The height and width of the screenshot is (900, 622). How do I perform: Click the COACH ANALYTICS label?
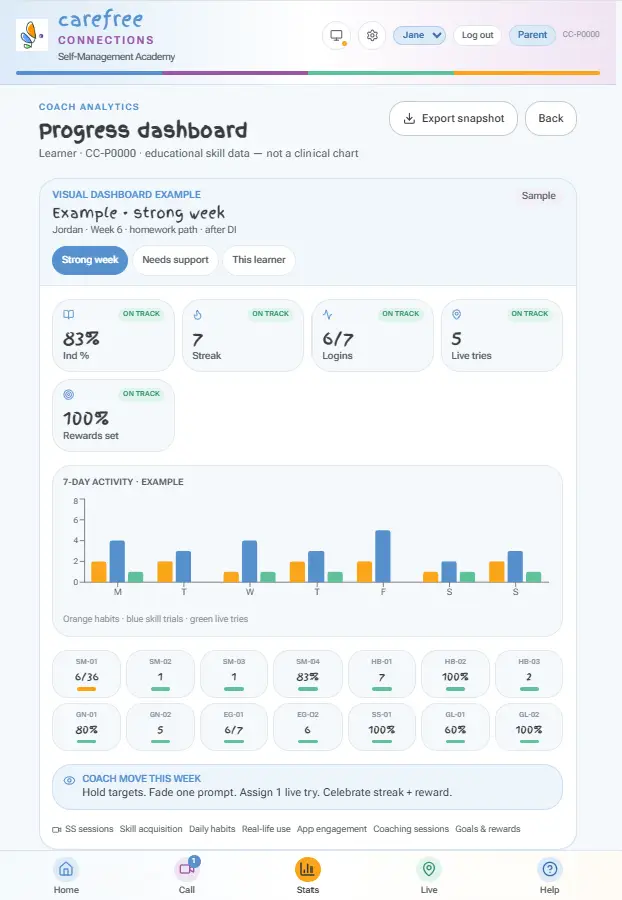pyautogui.click(x=89, y=107)
